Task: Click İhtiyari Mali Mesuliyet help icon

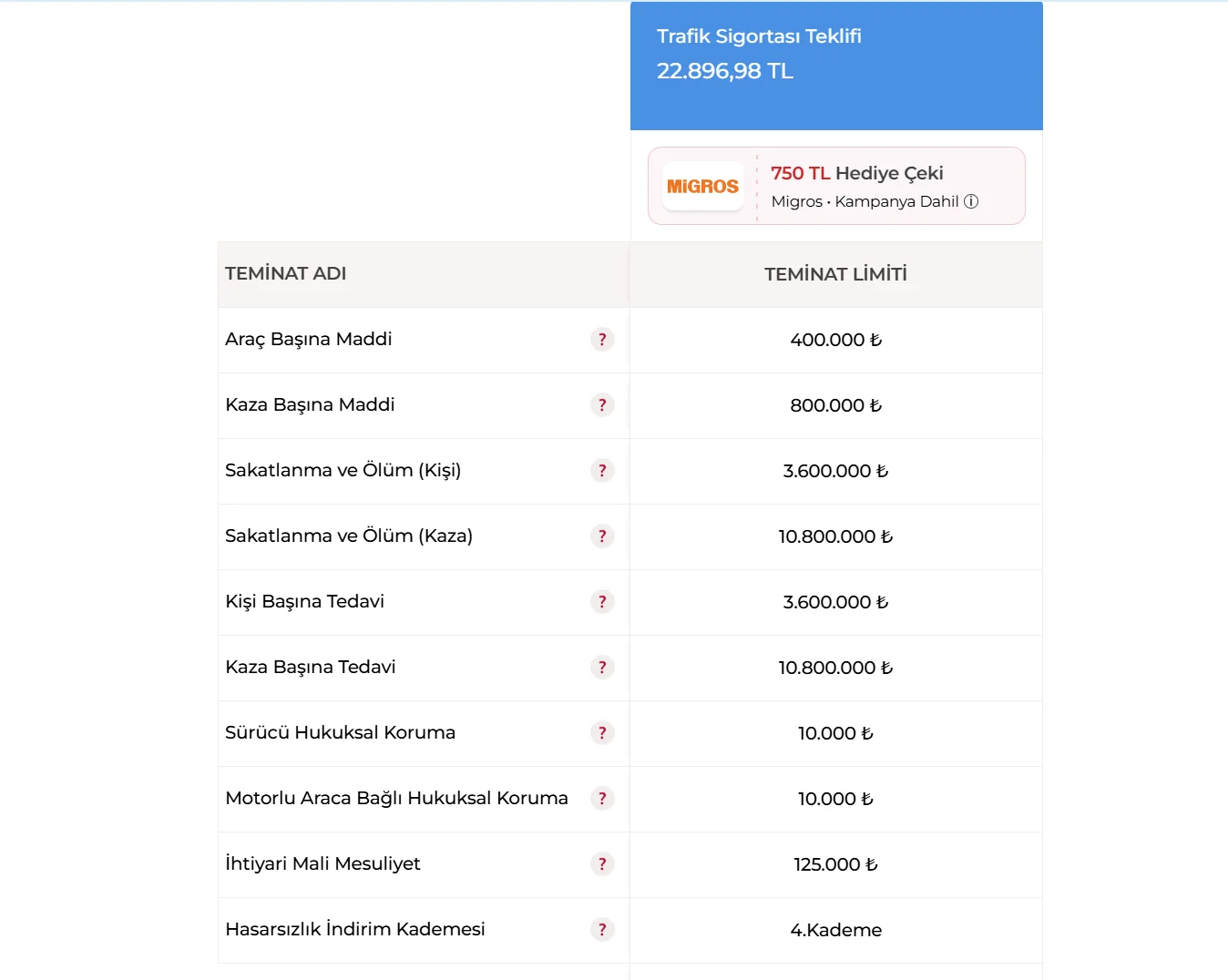Action: pyautogui.click(x=602, y=864)
